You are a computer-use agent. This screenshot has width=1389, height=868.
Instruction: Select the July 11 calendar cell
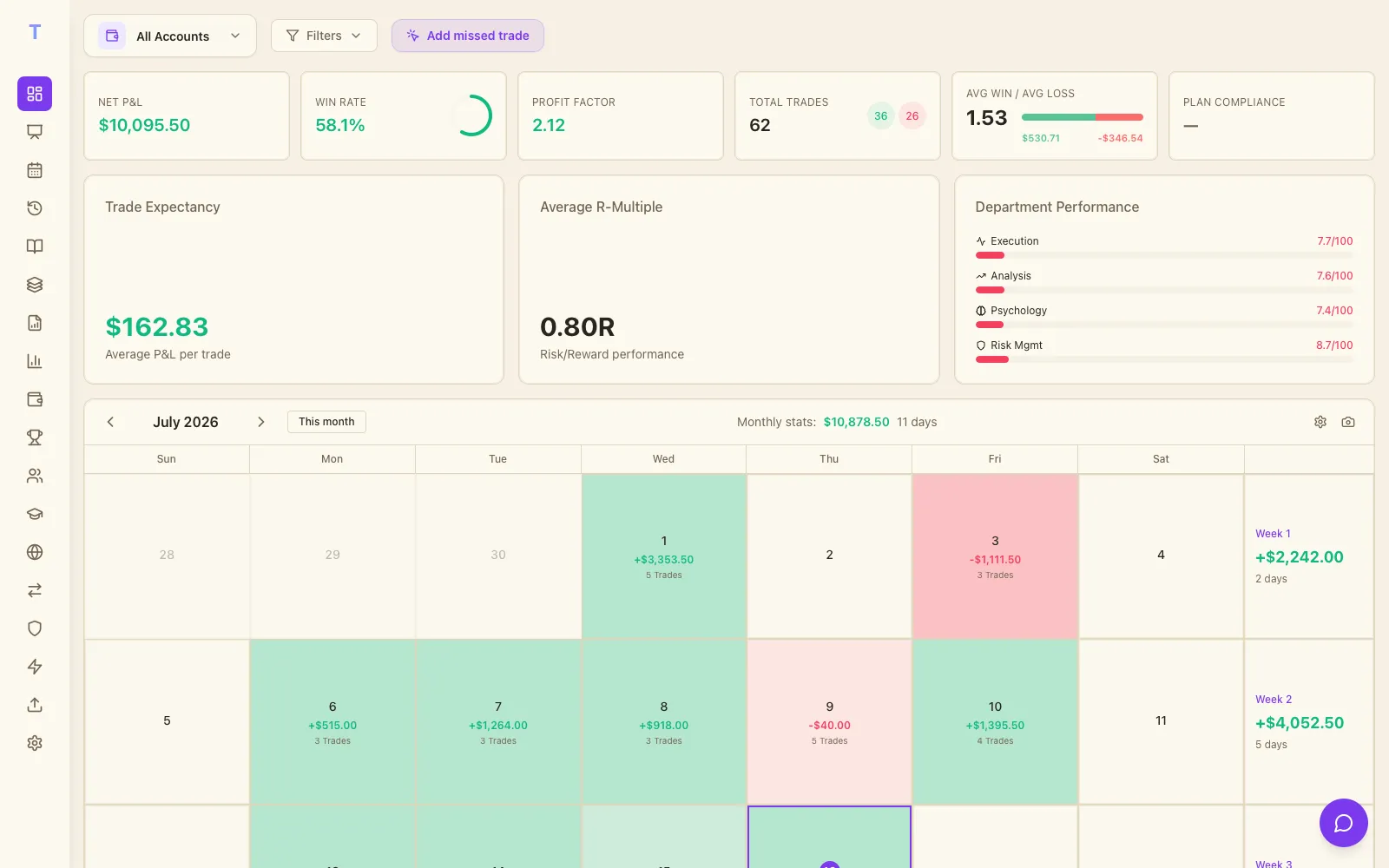(1161, 722)
